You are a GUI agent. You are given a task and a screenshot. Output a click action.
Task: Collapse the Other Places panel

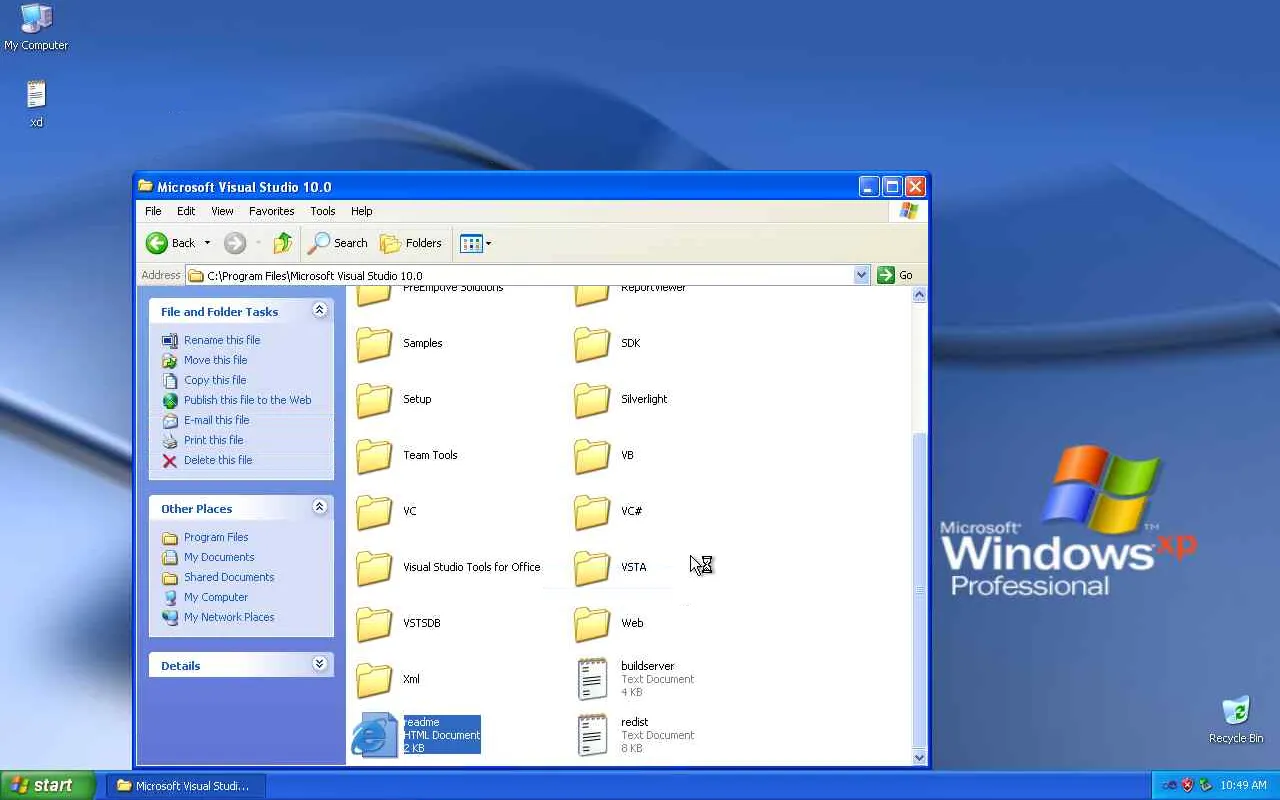point(320,507)
